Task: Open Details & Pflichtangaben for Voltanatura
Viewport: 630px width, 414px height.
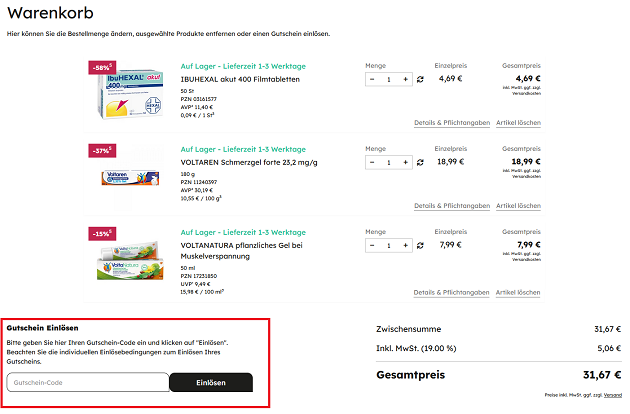Action: (452, 292)
